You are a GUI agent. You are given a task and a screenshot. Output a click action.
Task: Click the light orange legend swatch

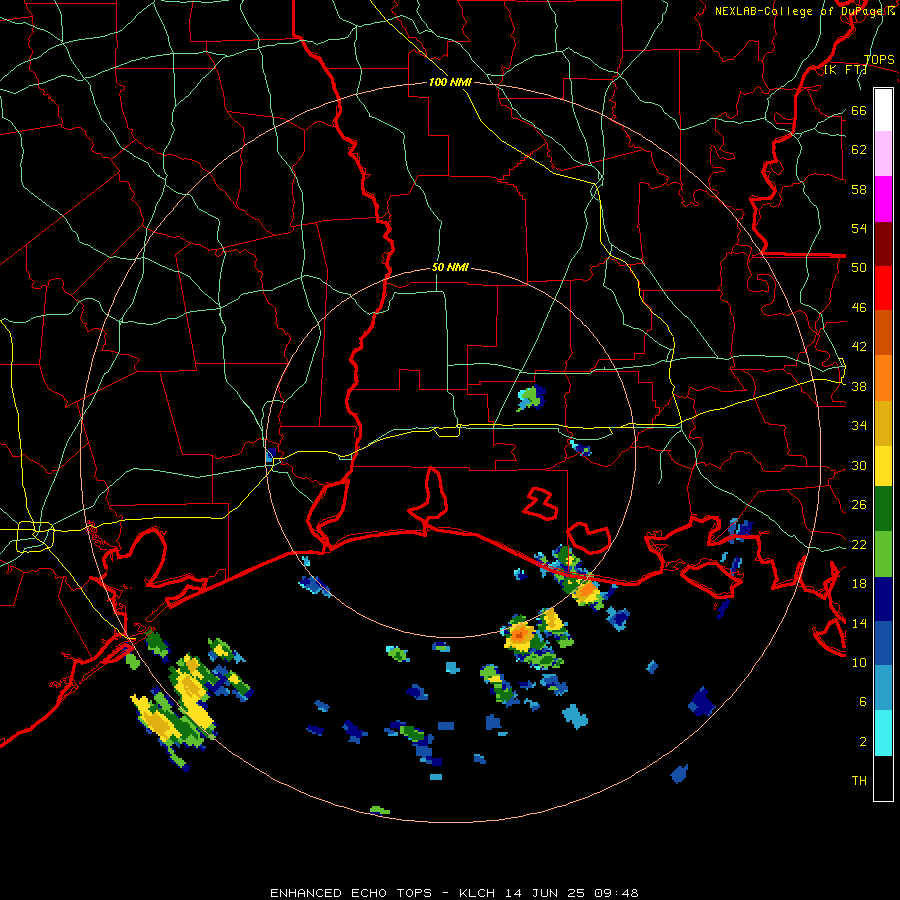pyautogui.click(x=883, y=377)
